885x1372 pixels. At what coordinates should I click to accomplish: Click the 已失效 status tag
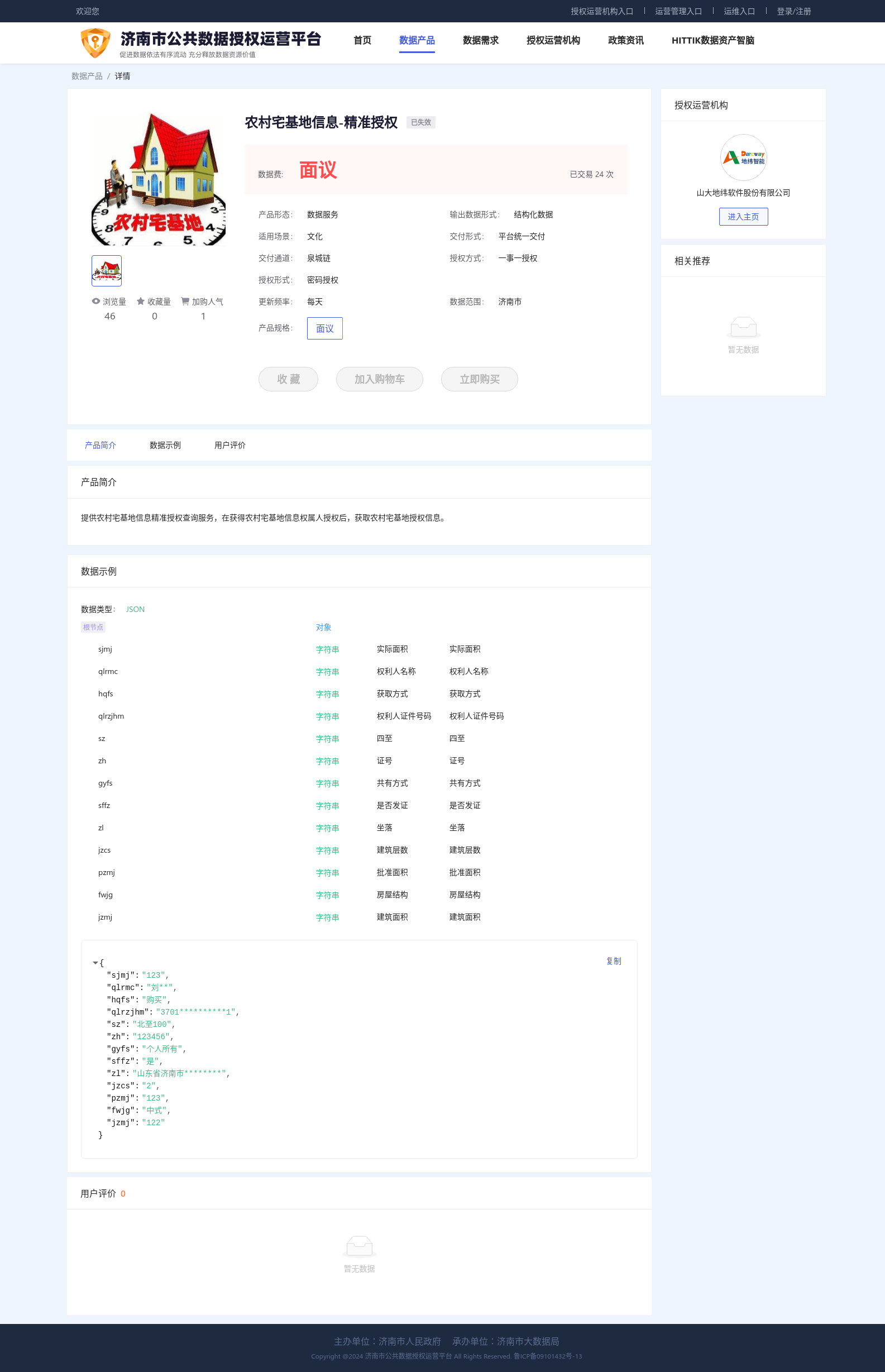[420, 122]
